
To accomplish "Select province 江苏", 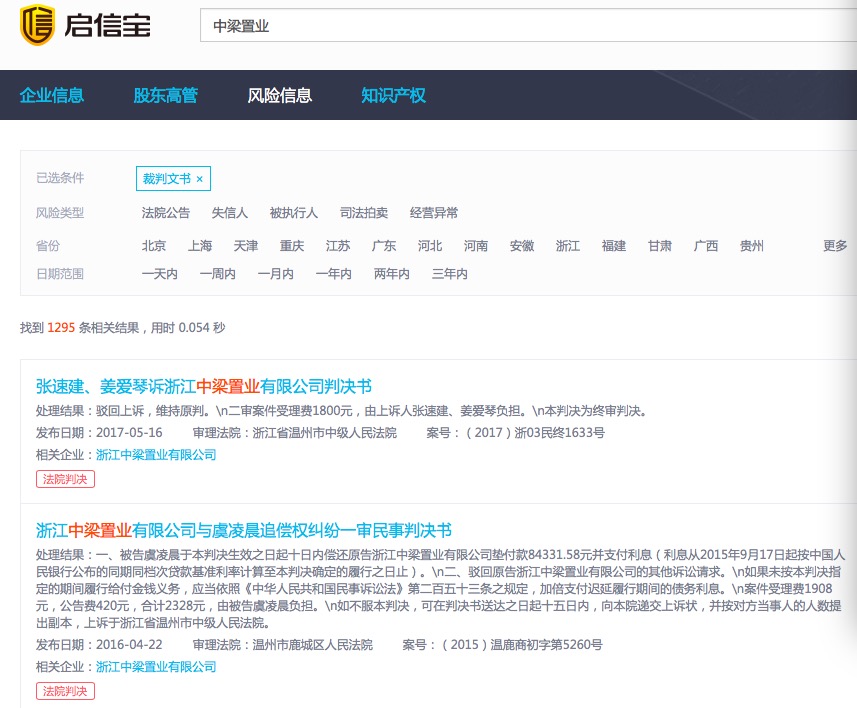I will tap(338, 245).
